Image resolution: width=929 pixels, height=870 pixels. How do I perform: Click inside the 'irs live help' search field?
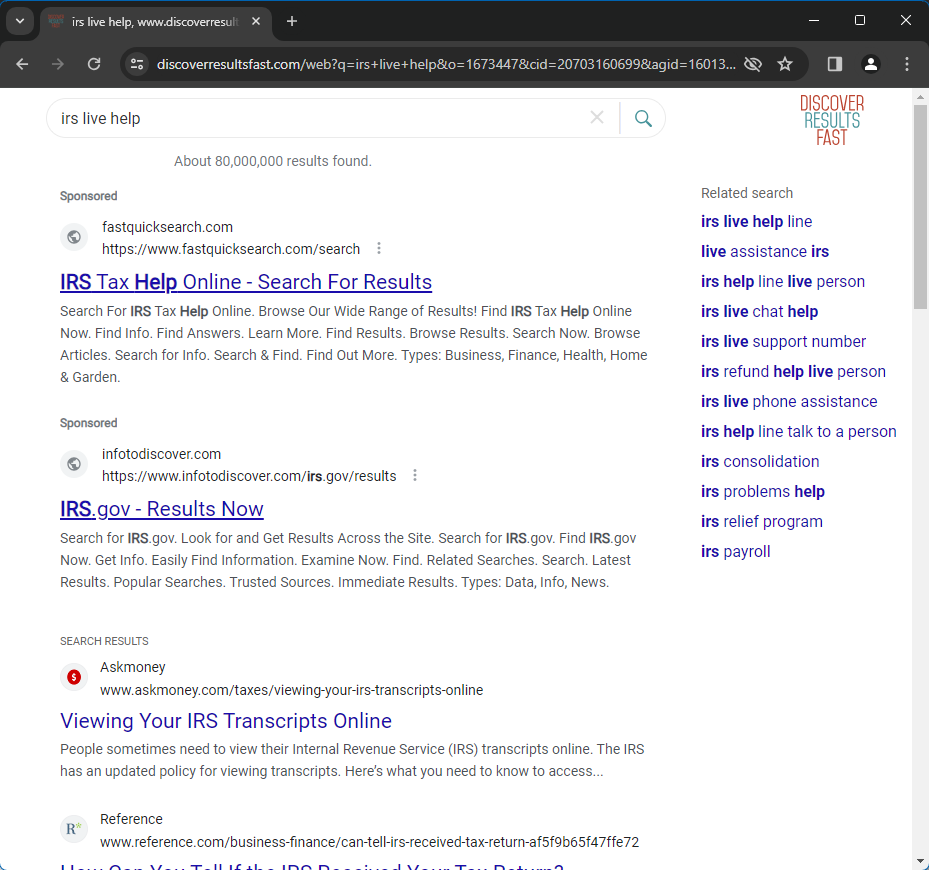[320, 118]
